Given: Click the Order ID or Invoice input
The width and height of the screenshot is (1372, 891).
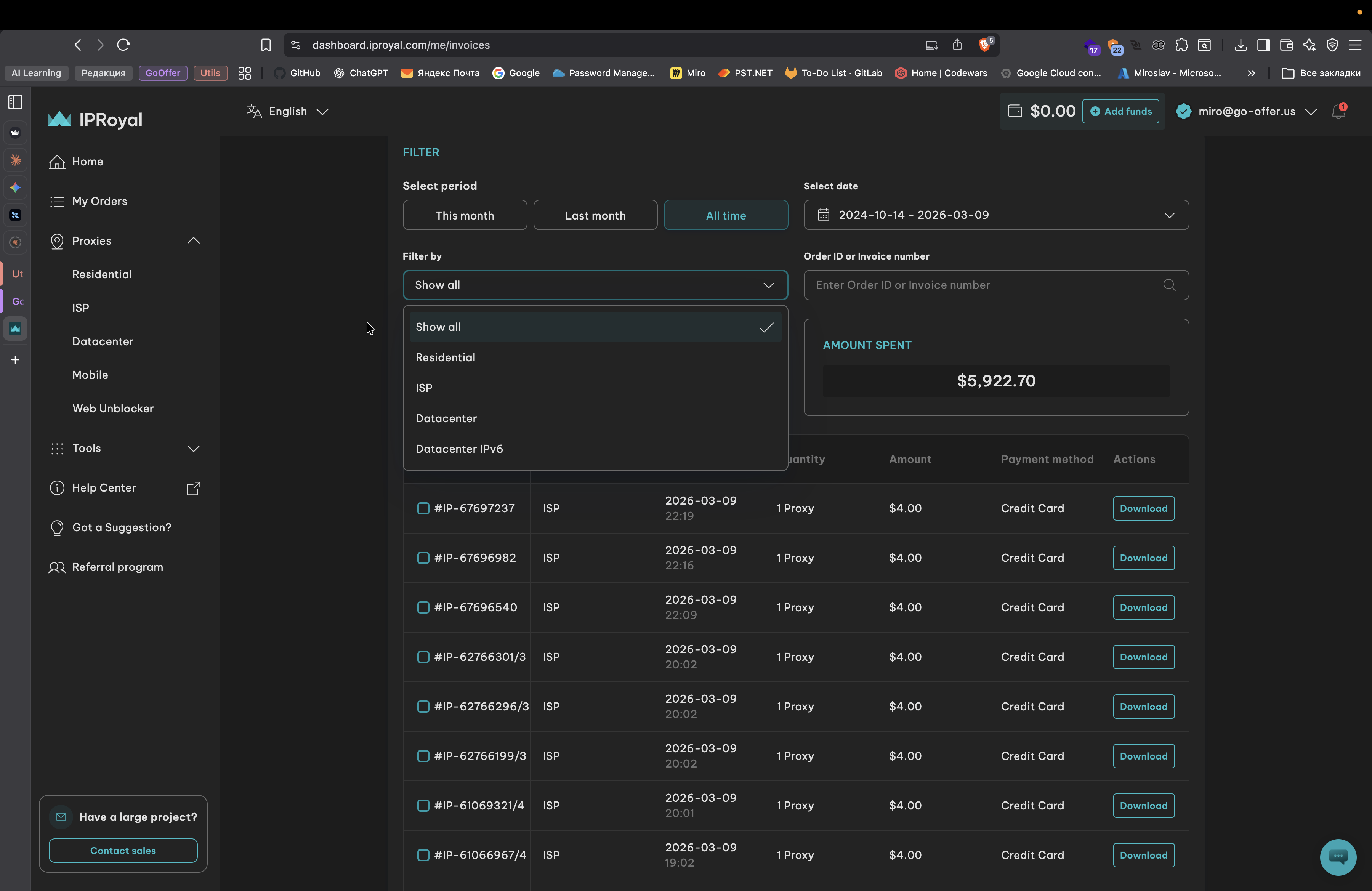Looking at the screenshot, I should click(x=980, y=285).
